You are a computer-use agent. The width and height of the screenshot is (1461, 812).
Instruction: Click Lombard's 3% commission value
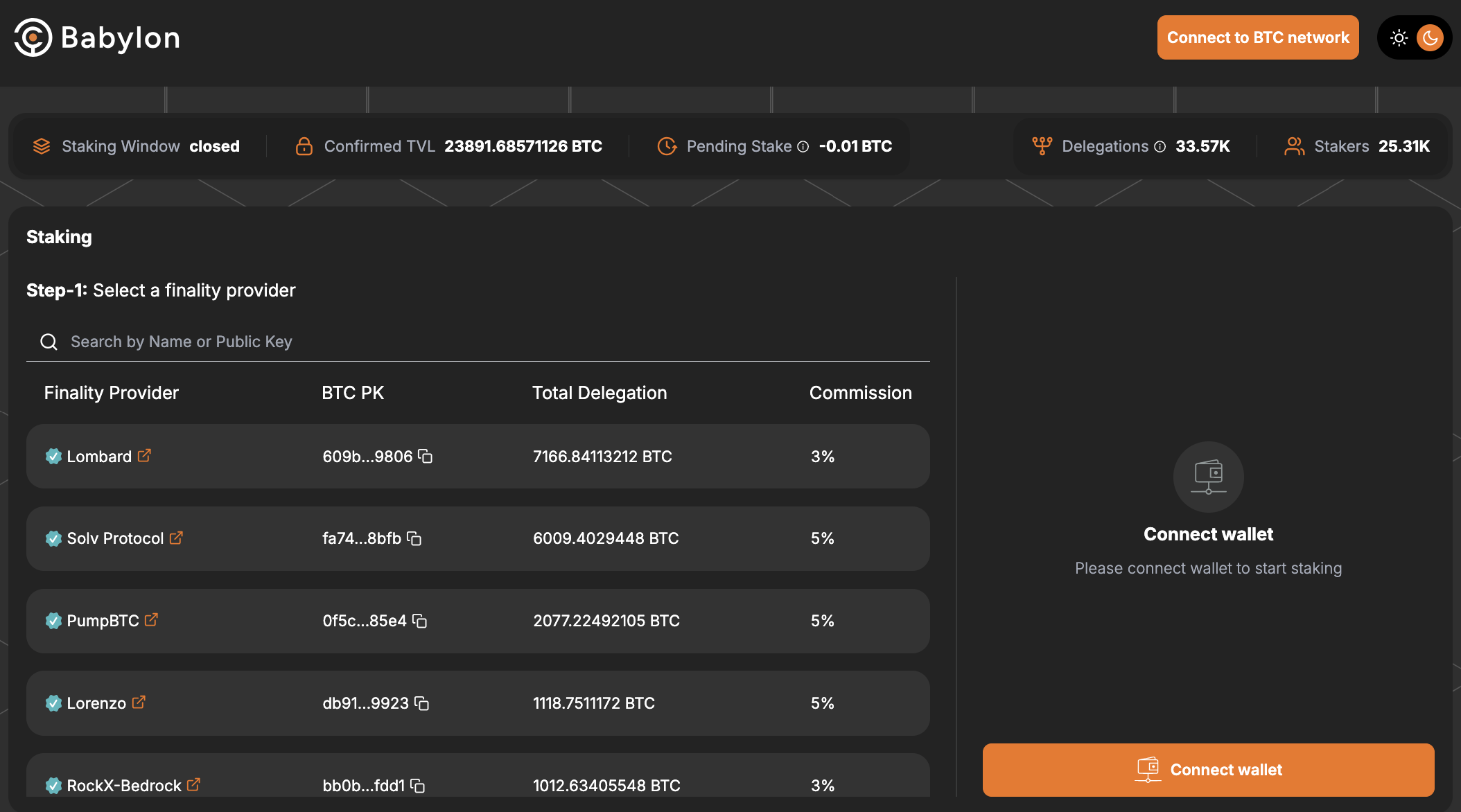[x=823, y=457]
